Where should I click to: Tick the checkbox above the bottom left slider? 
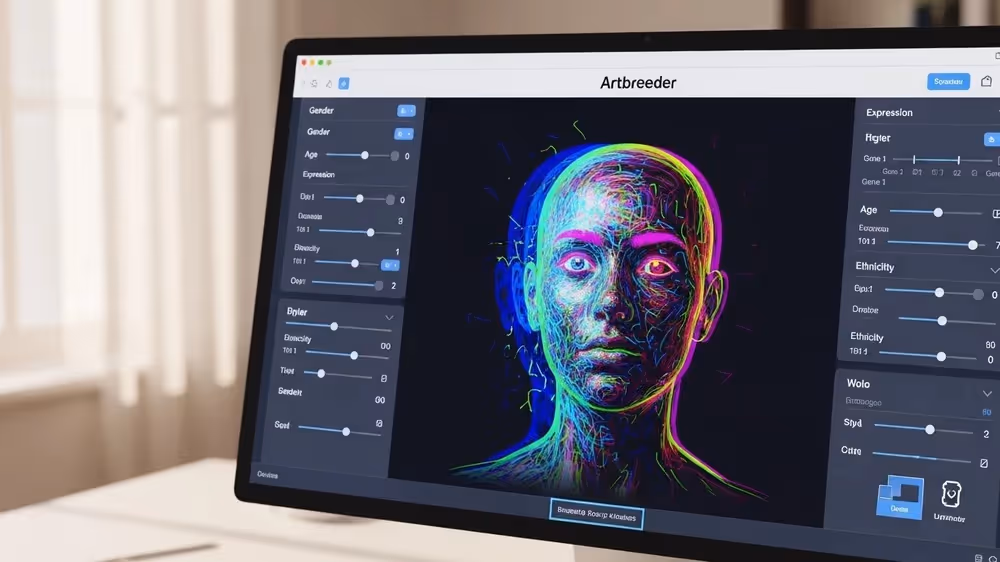click(379, 423)
